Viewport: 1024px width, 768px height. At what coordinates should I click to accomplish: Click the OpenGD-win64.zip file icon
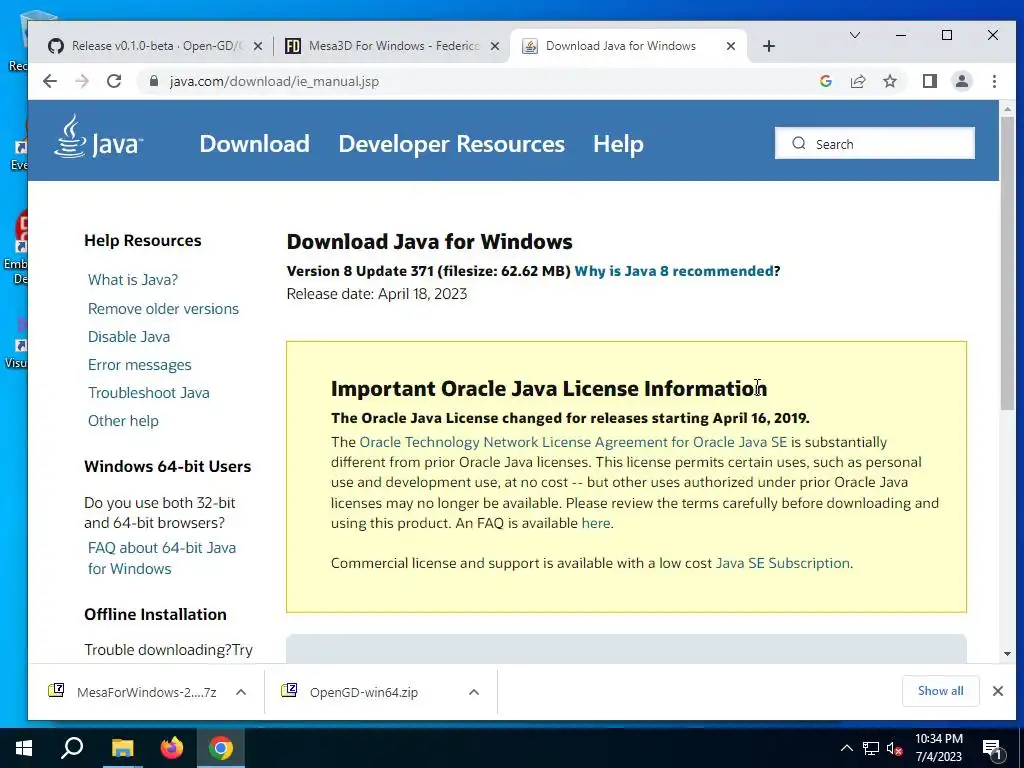[x=289, y=690]
